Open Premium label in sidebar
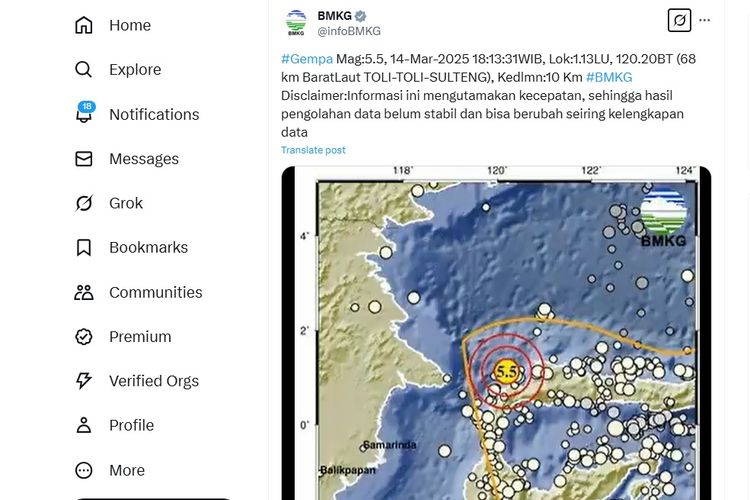The height and width of the screenshot is (500, 750). 140,336
